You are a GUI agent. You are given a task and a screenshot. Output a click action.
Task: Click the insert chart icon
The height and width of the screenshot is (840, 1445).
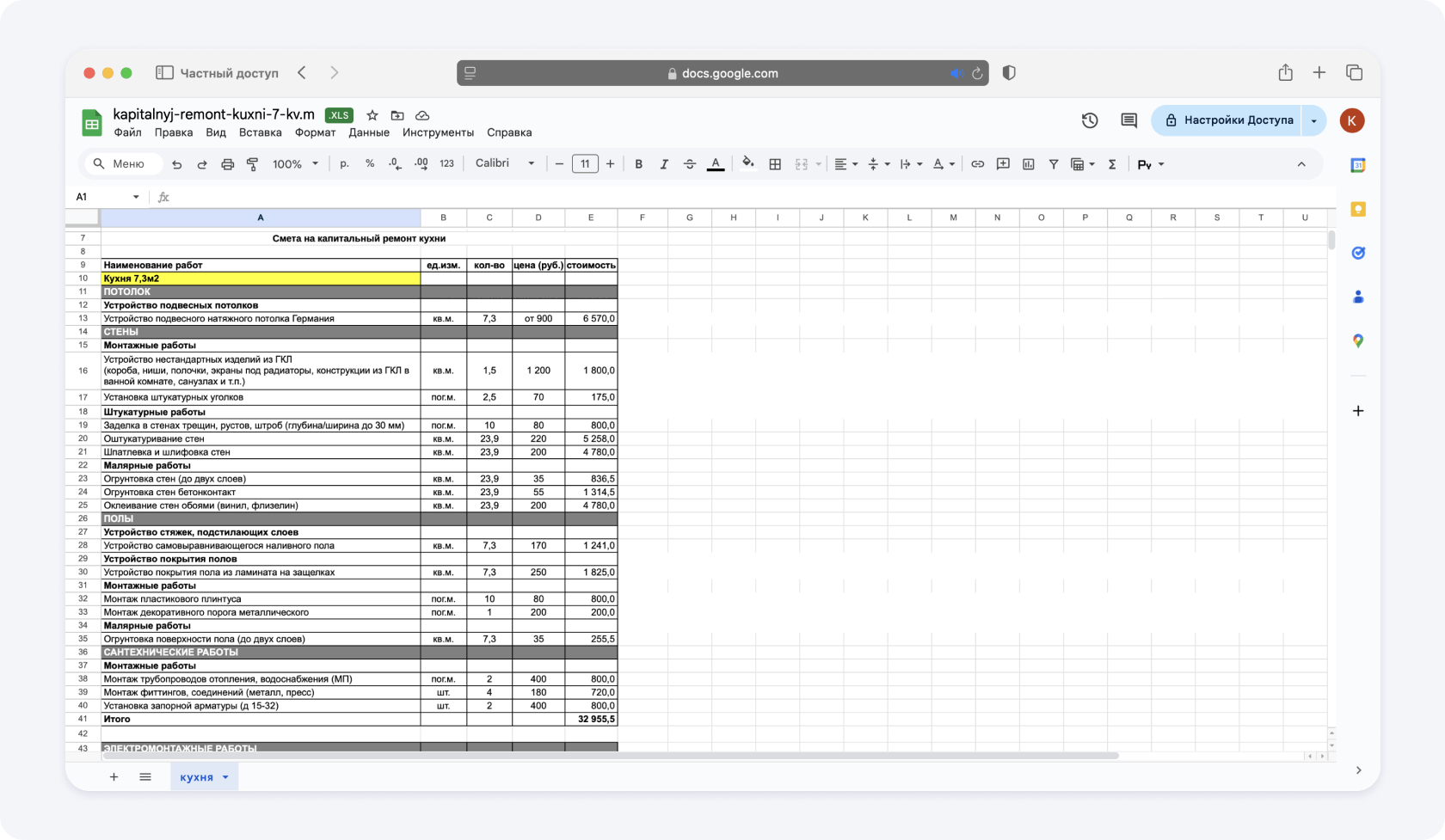coord(1028,164)
